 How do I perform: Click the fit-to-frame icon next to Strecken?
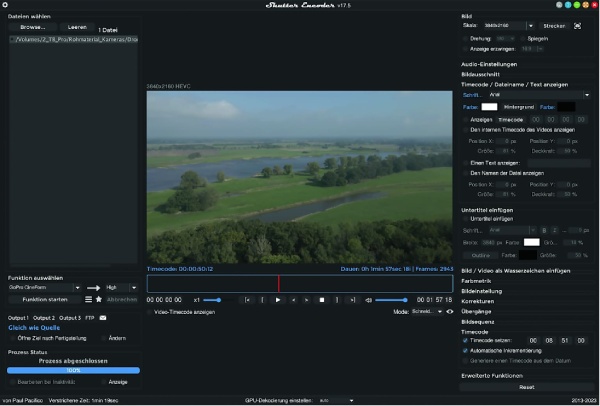coord(577,26)
